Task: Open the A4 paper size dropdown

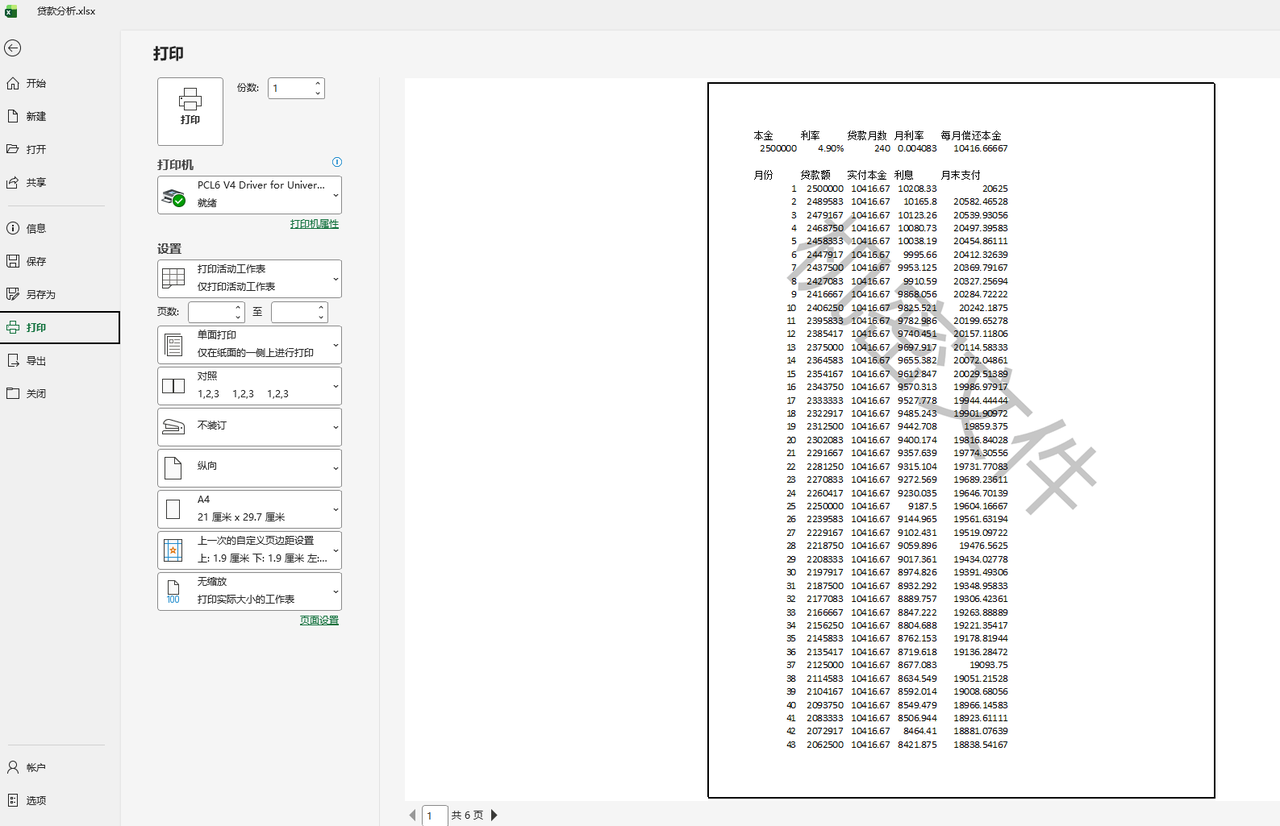Action: click(x=249, y=508)
